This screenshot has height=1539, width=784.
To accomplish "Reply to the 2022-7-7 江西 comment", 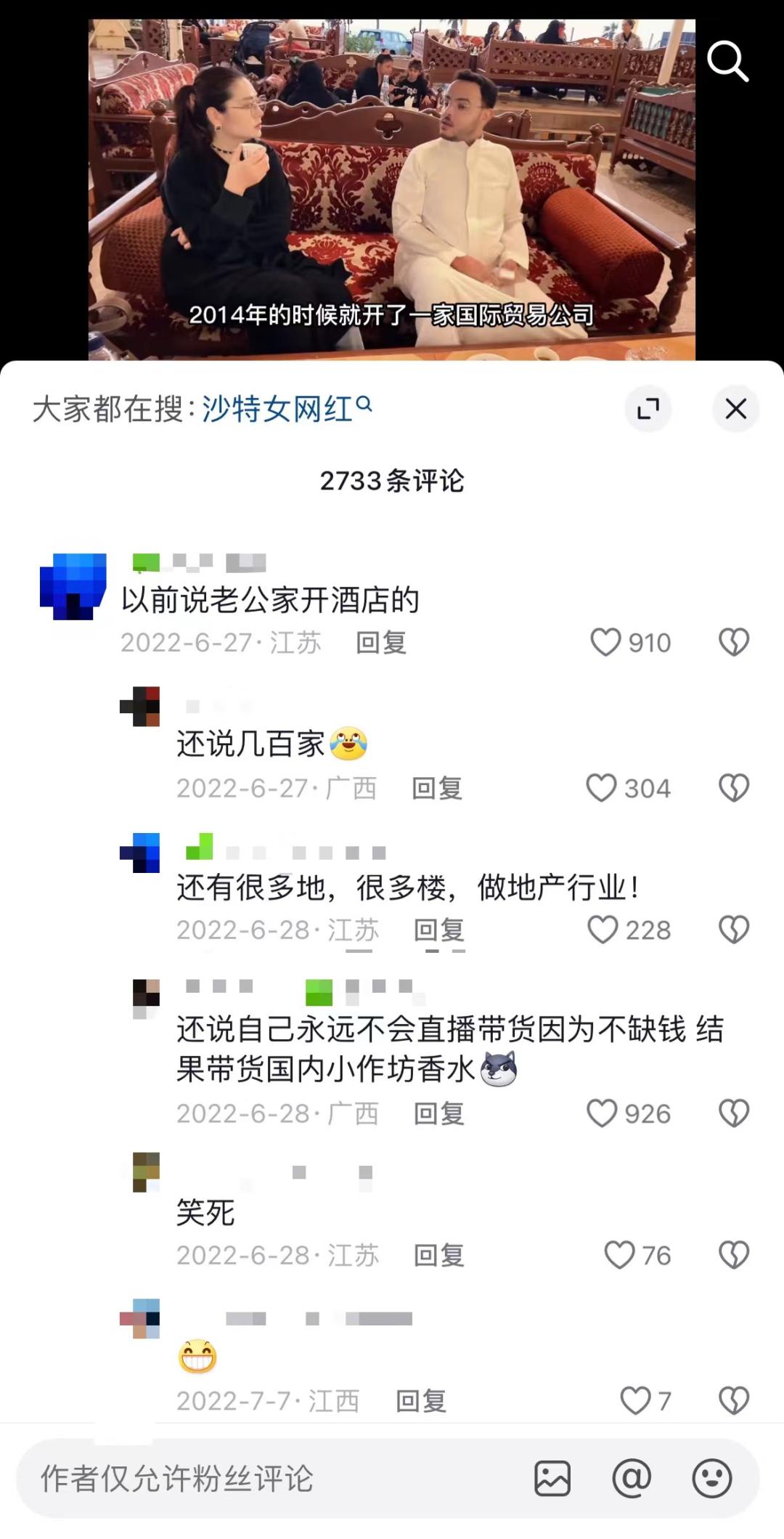I will (x=421, y=1401).
